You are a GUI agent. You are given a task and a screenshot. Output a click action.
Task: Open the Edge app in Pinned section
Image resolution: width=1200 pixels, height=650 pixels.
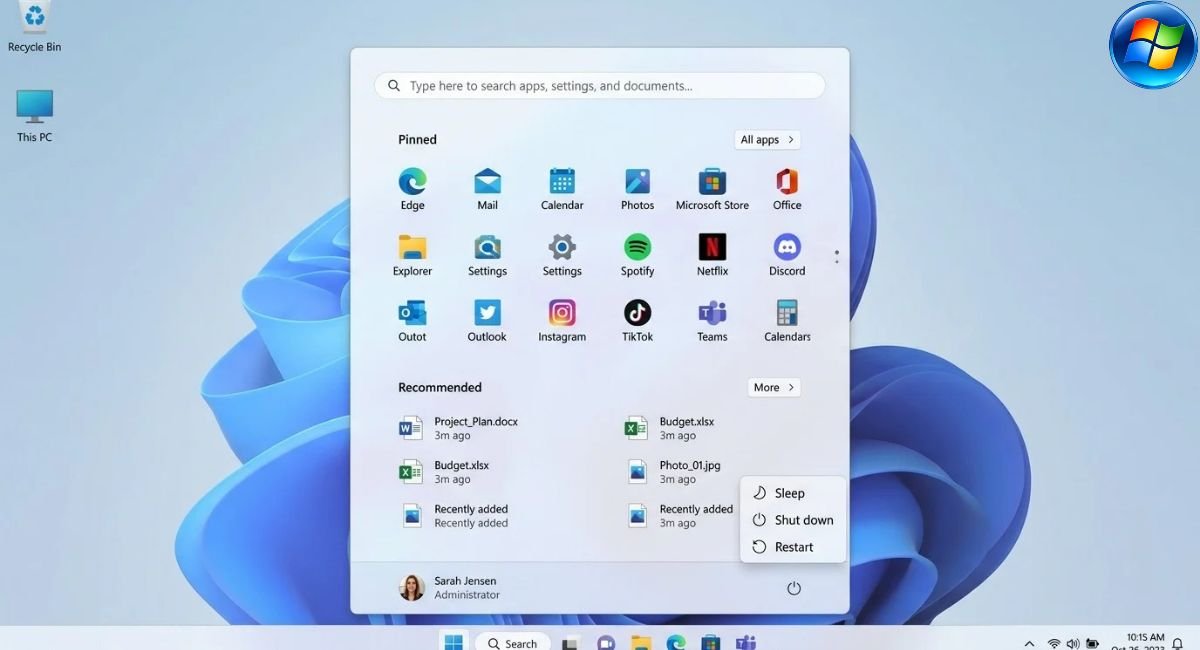[412, 189]
